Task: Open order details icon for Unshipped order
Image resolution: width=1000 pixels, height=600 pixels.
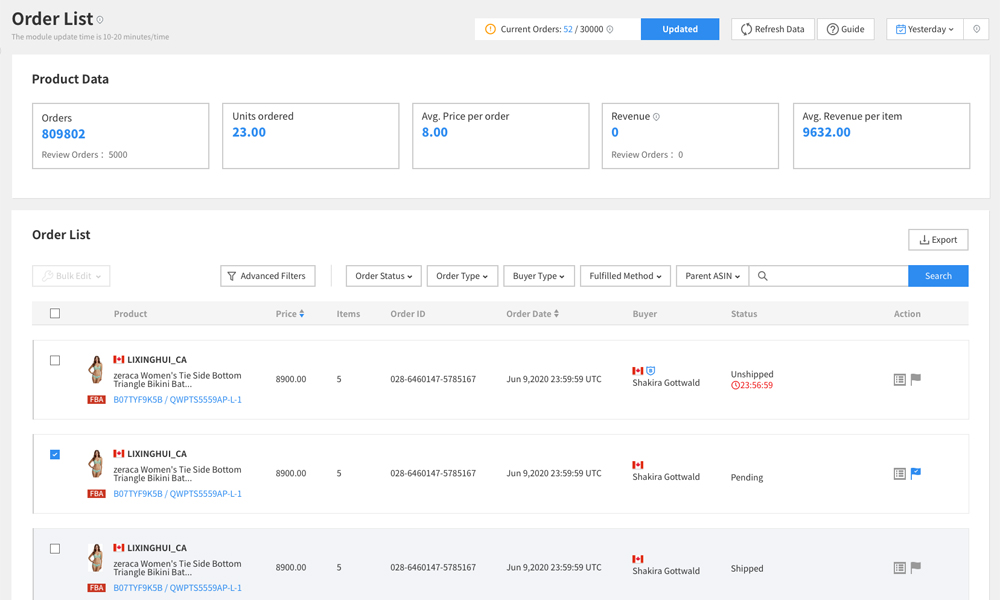Action: [x=899, y=380]
